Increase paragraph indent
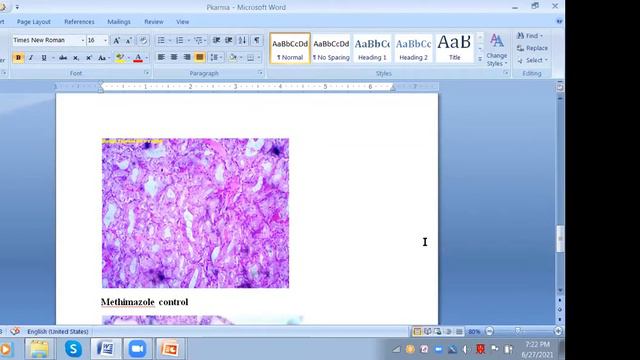This screenshot has width=640, height=360. click(x=229, y=40)
